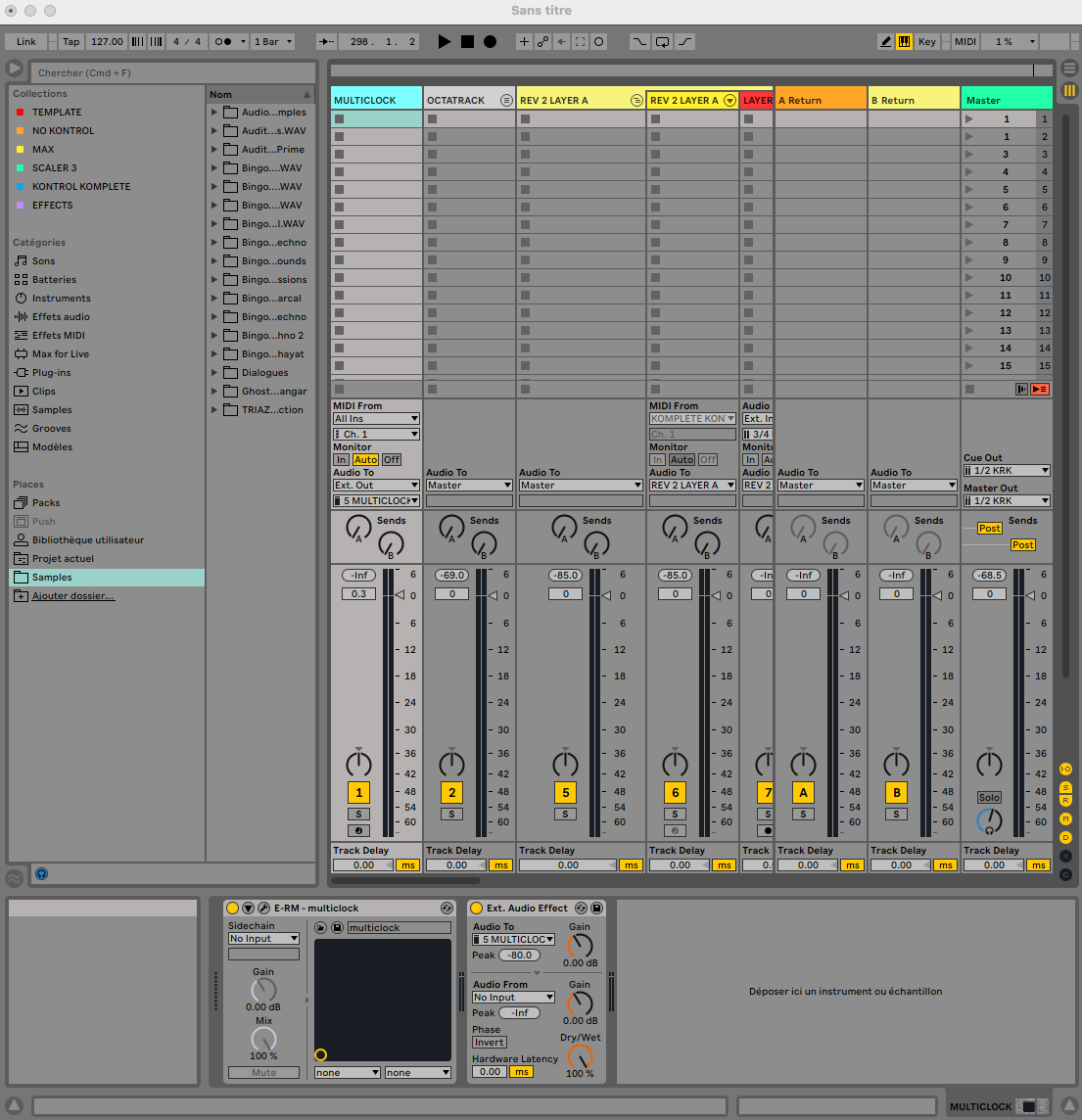Click the Dry/Wet knob
This screenshot has height=1120, width=1082.
(x=581, y=1056)
